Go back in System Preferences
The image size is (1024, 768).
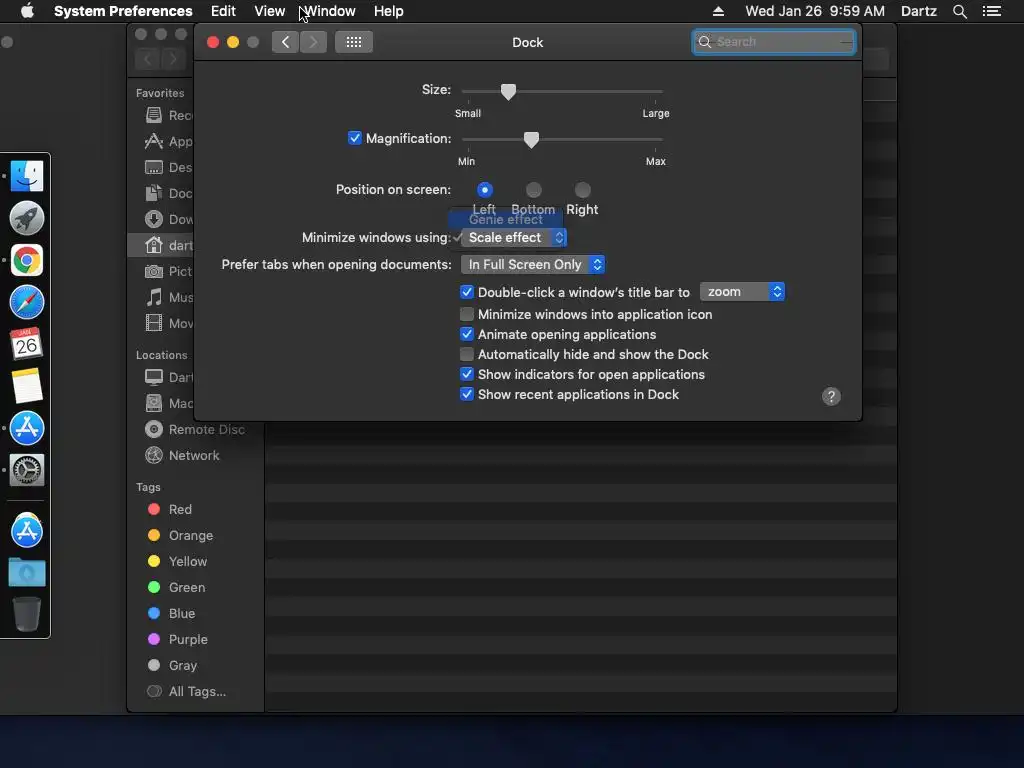click(x=285, y=42)
